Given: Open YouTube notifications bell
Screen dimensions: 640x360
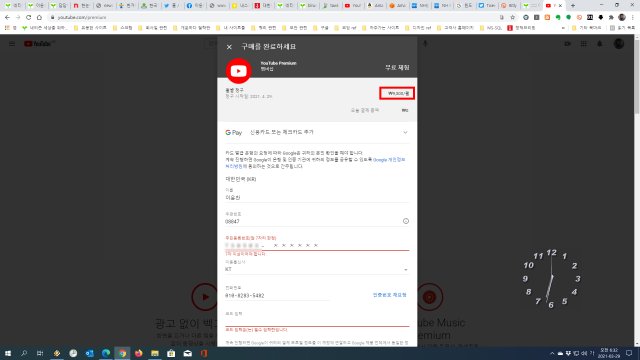Looking at the screenshot, I should pos(600,44).
